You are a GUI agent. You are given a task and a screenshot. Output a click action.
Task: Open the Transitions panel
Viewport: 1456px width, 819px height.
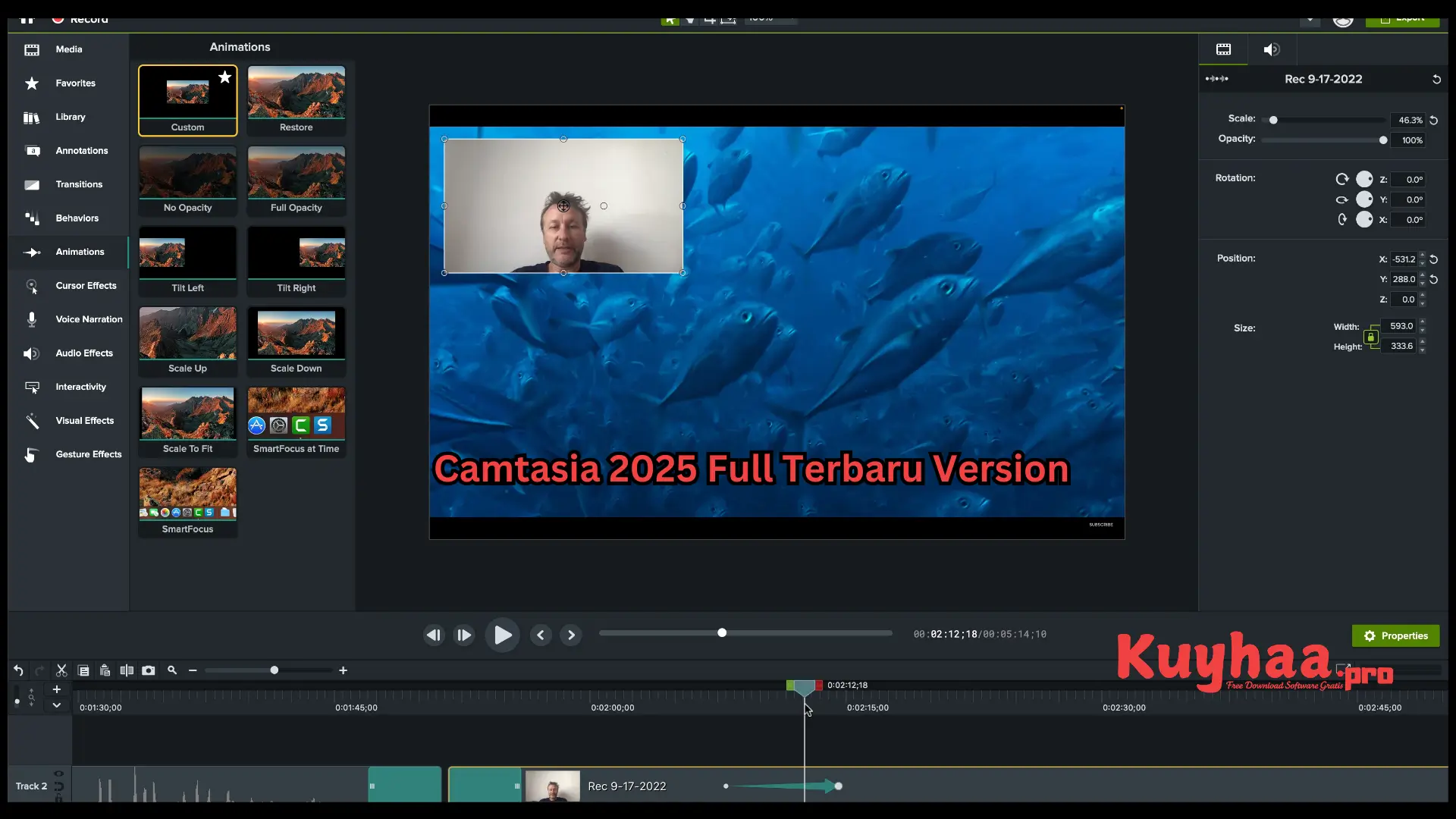click(x=80, y=184)
